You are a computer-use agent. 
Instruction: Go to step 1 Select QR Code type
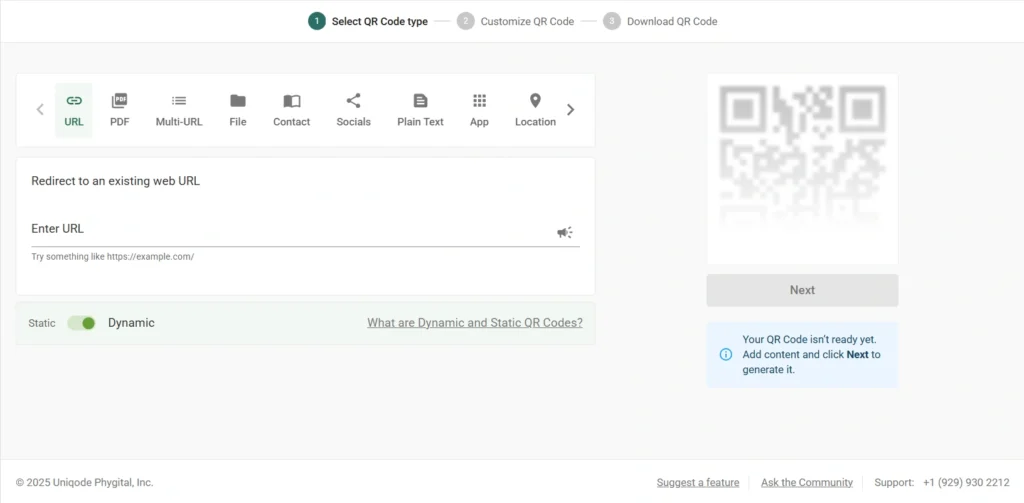(x=368, y=22)
